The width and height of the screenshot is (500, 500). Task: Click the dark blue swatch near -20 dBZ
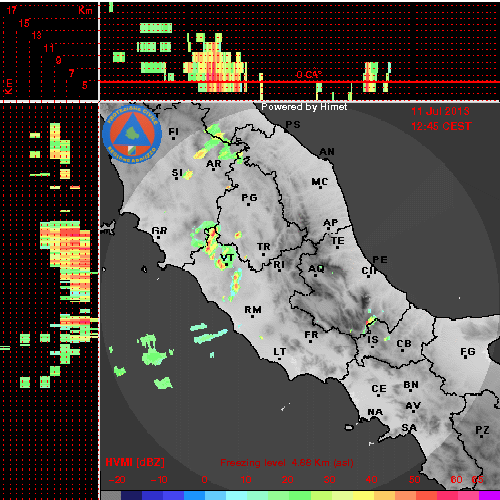tap(132, 496)
